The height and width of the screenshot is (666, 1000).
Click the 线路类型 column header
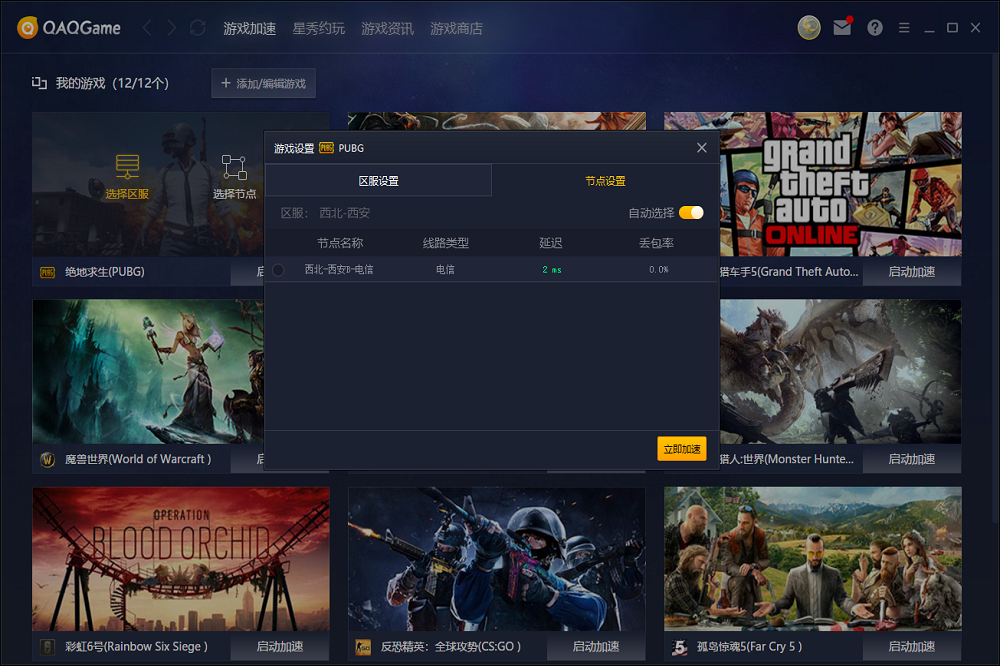click(x=446, y=243)
